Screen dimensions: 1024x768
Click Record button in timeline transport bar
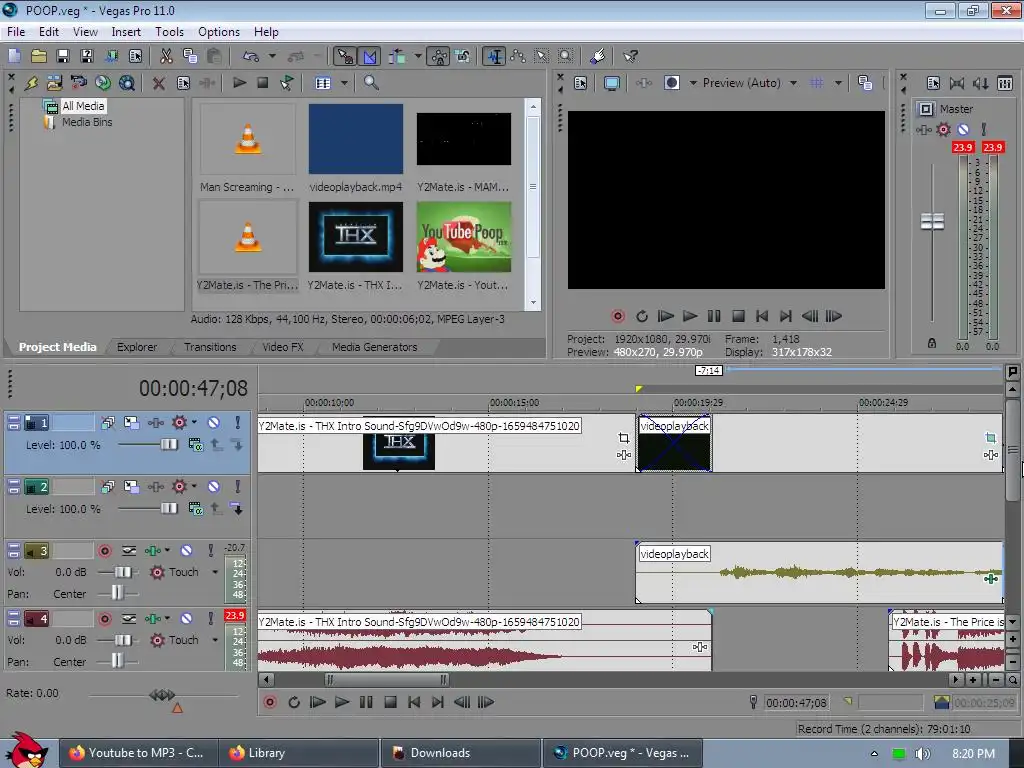(x=270, y=702)
